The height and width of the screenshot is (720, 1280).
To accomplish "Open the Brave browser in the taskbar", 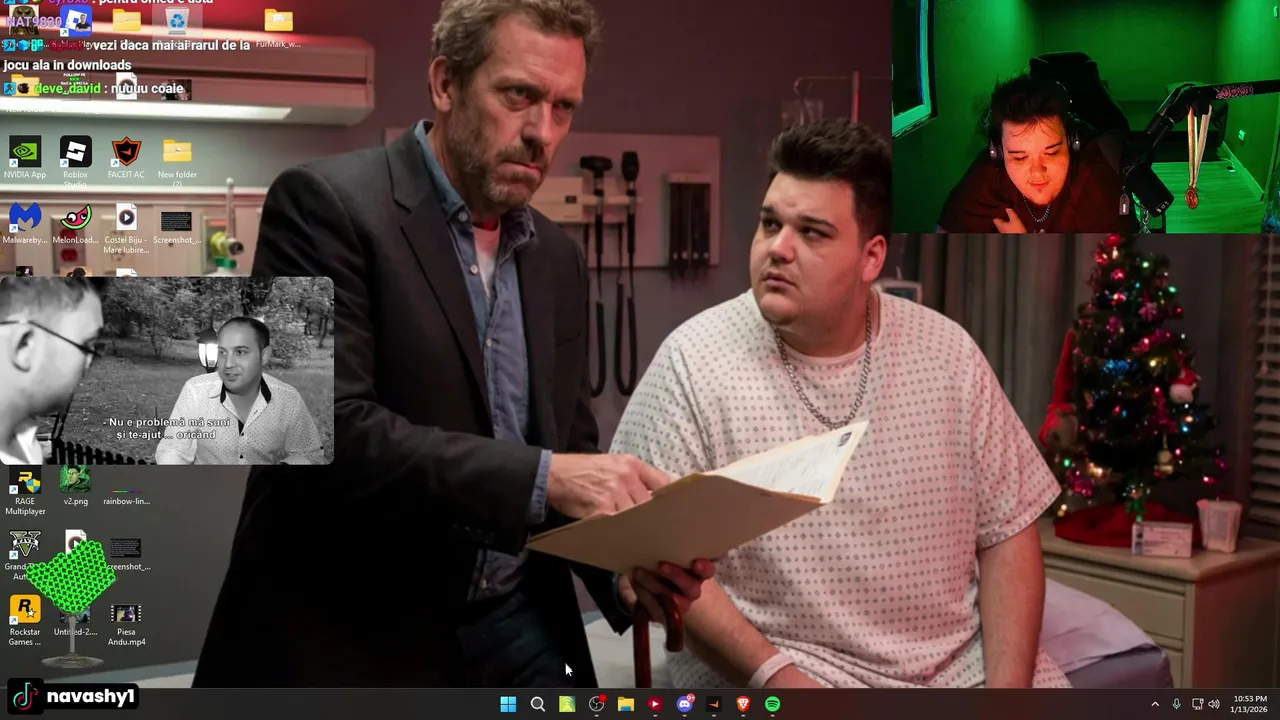I will click(743, 704).
